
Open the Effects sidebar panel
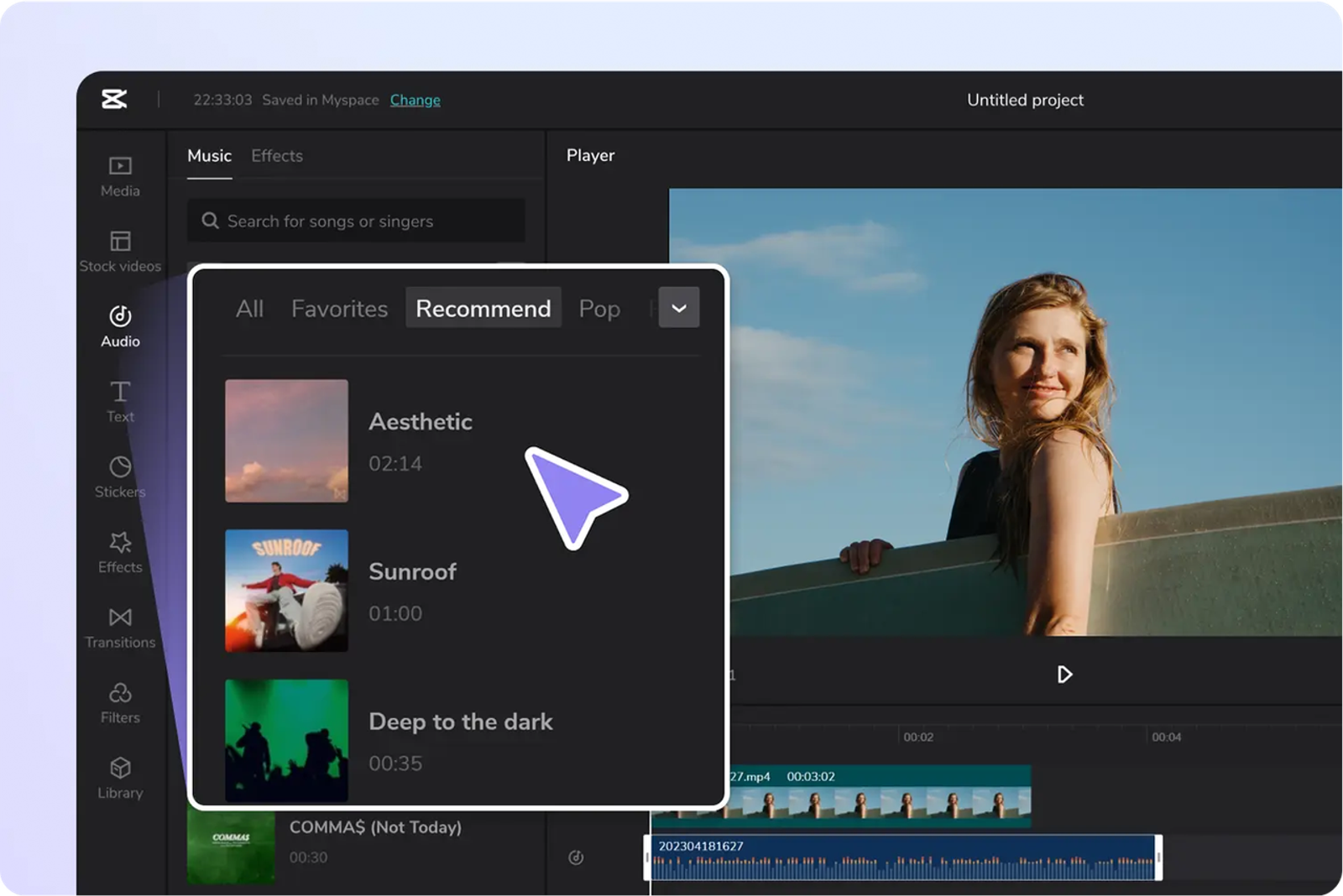click(120, 553)
